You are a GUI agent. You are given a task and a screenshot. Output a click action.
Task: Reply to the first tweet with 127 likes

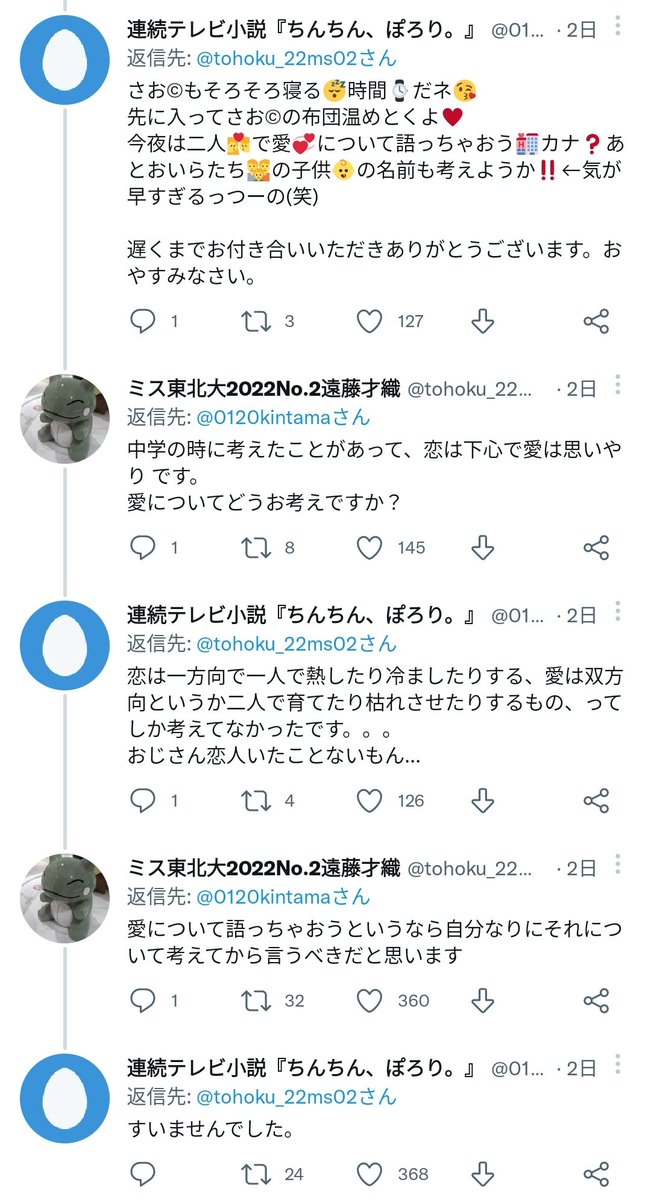(145, 321)
